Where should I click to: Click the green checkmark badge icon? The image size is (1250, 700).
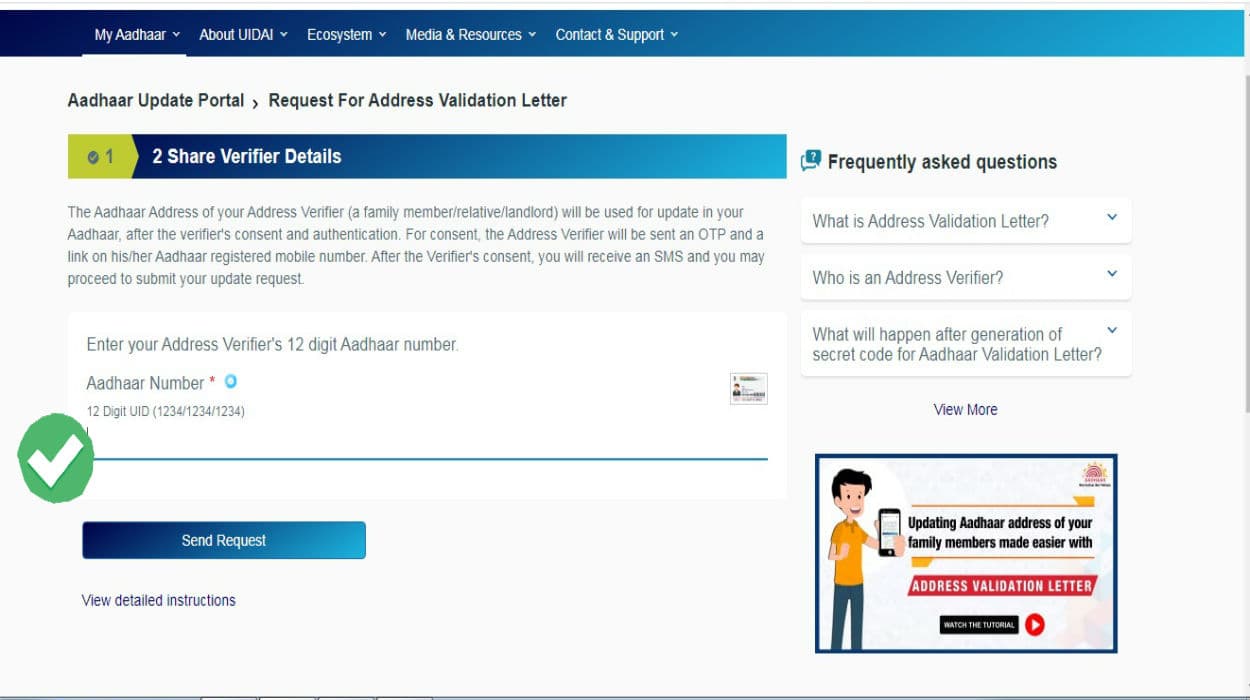[x=56, y=459]
